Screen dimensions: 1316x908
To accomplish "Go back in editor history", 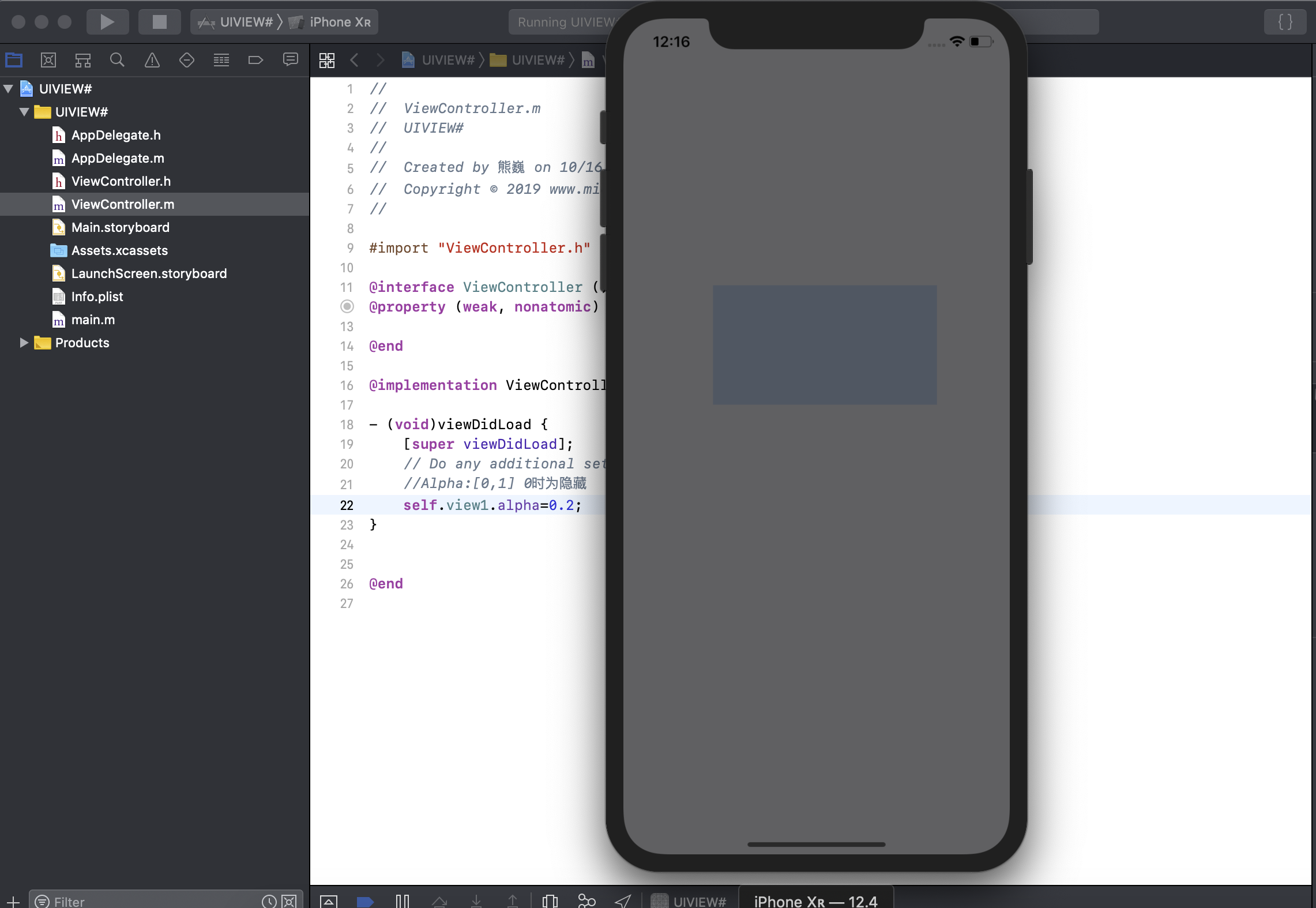I will click(x=355, y=60).
